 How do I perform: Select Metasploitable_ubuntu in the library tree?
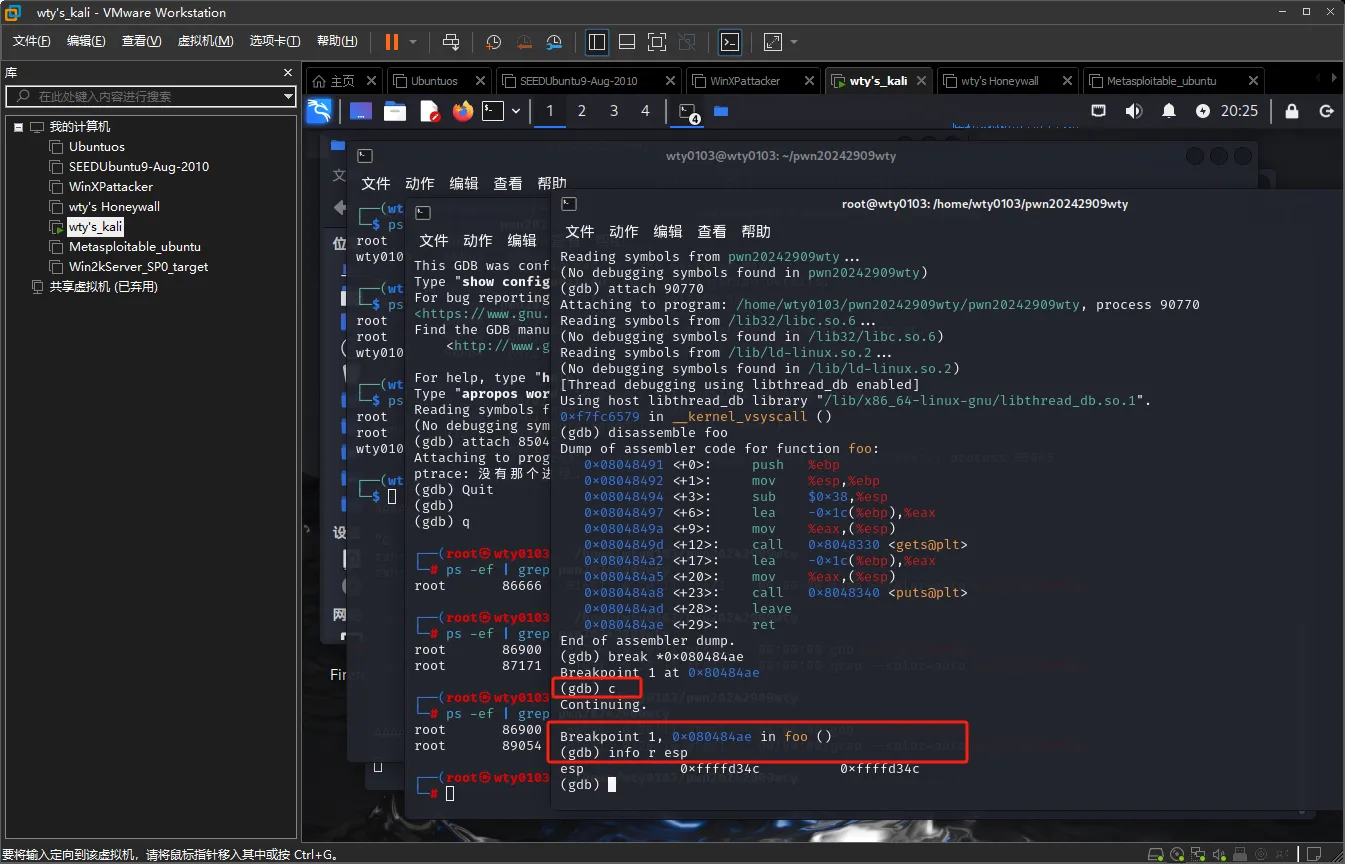(134, 247)
